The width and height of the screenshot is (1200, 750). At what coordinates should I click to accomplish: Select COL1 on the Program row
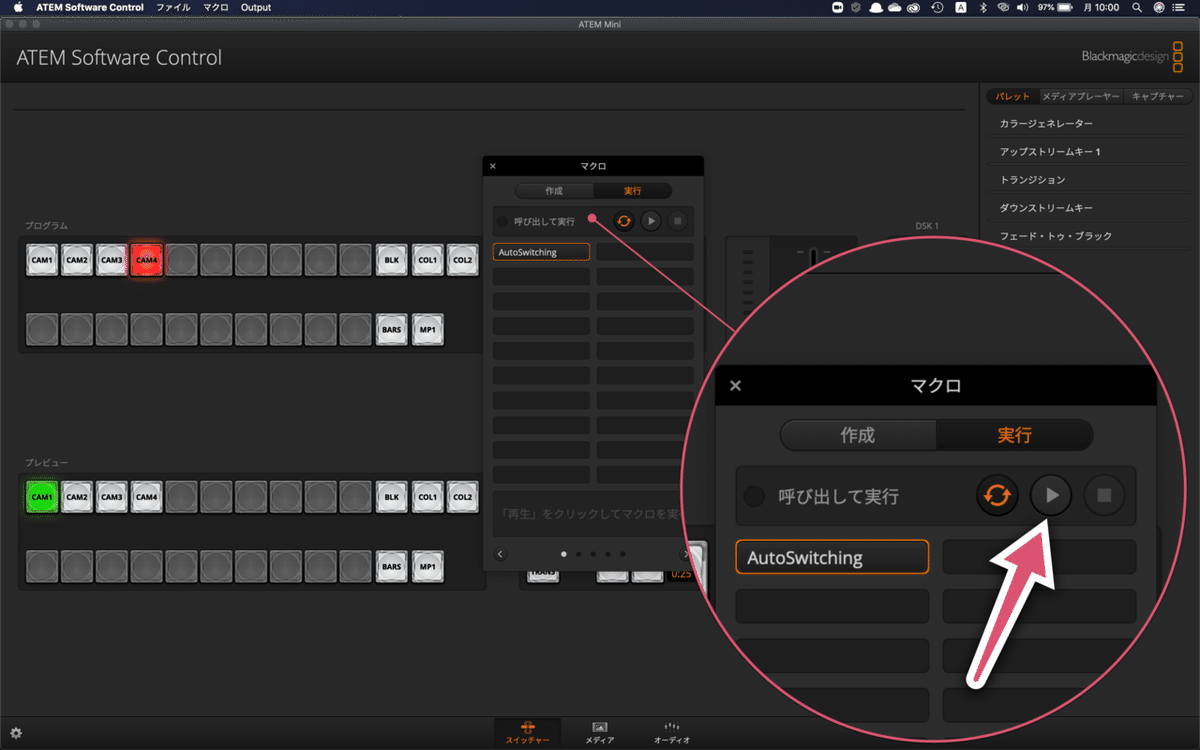click(x=427, y=260)
